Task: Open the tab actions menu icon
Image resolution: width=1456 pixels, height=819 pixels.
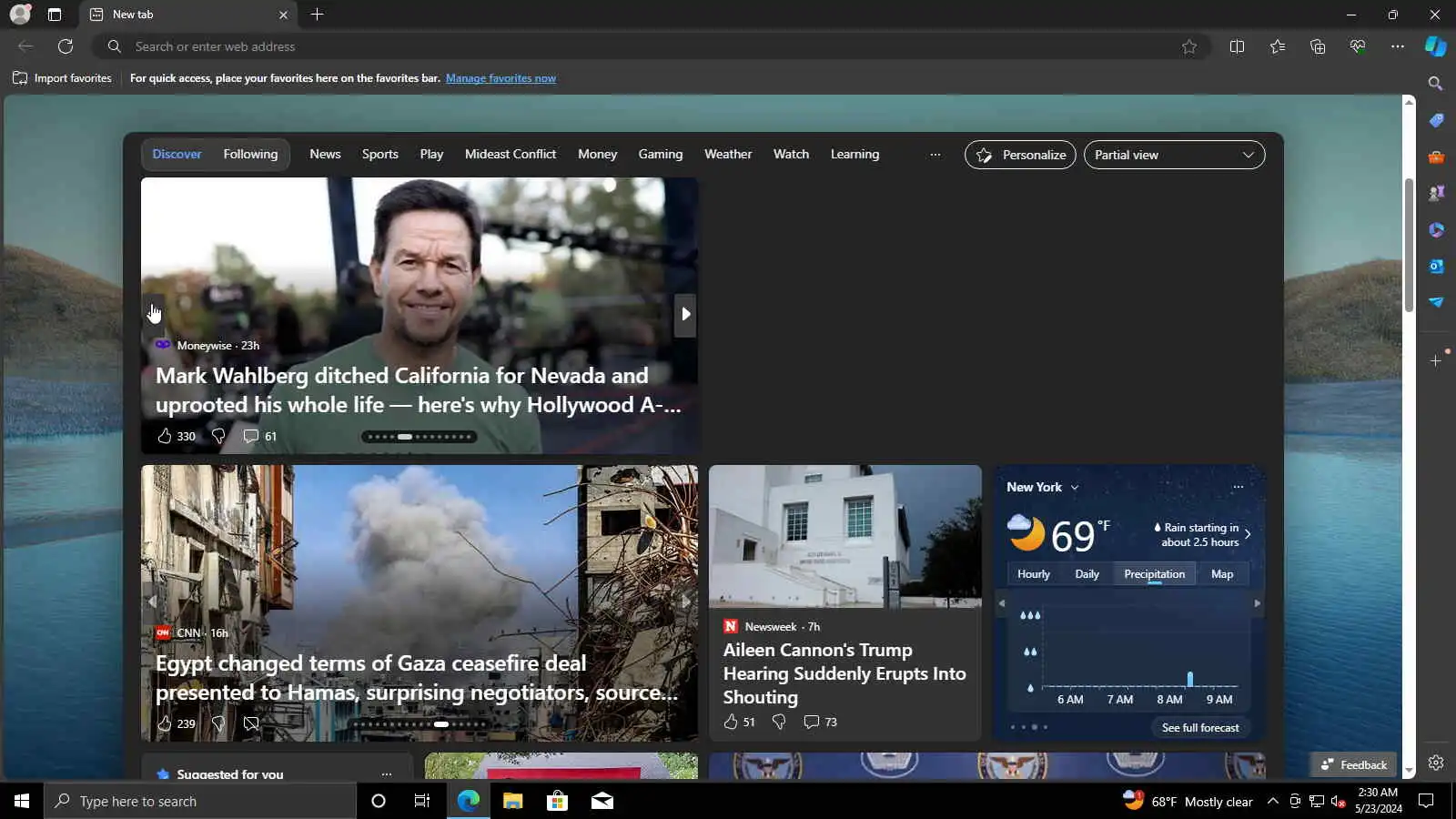Action: [x=55, y=15]
